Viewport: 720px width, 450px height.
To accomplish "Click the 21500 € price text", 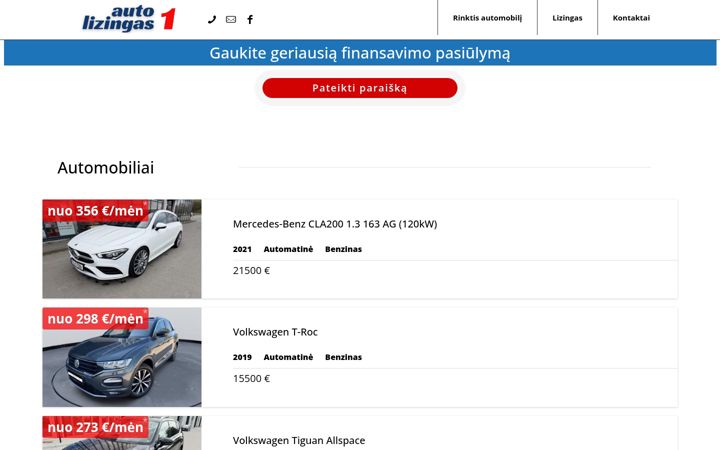I will (251, 270).
